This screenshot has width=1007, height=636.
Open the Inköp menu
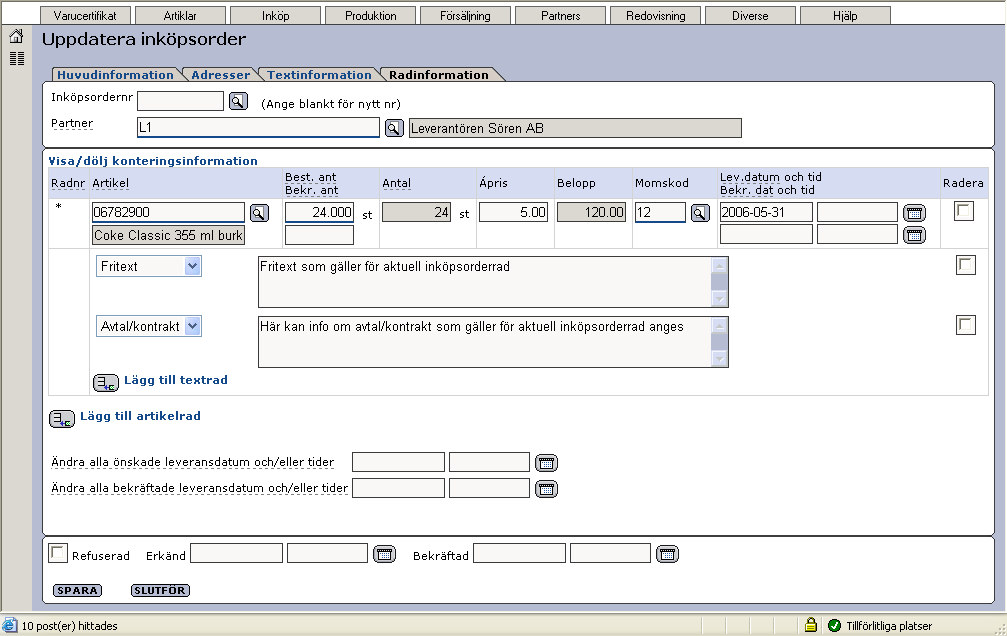(276, 15)
